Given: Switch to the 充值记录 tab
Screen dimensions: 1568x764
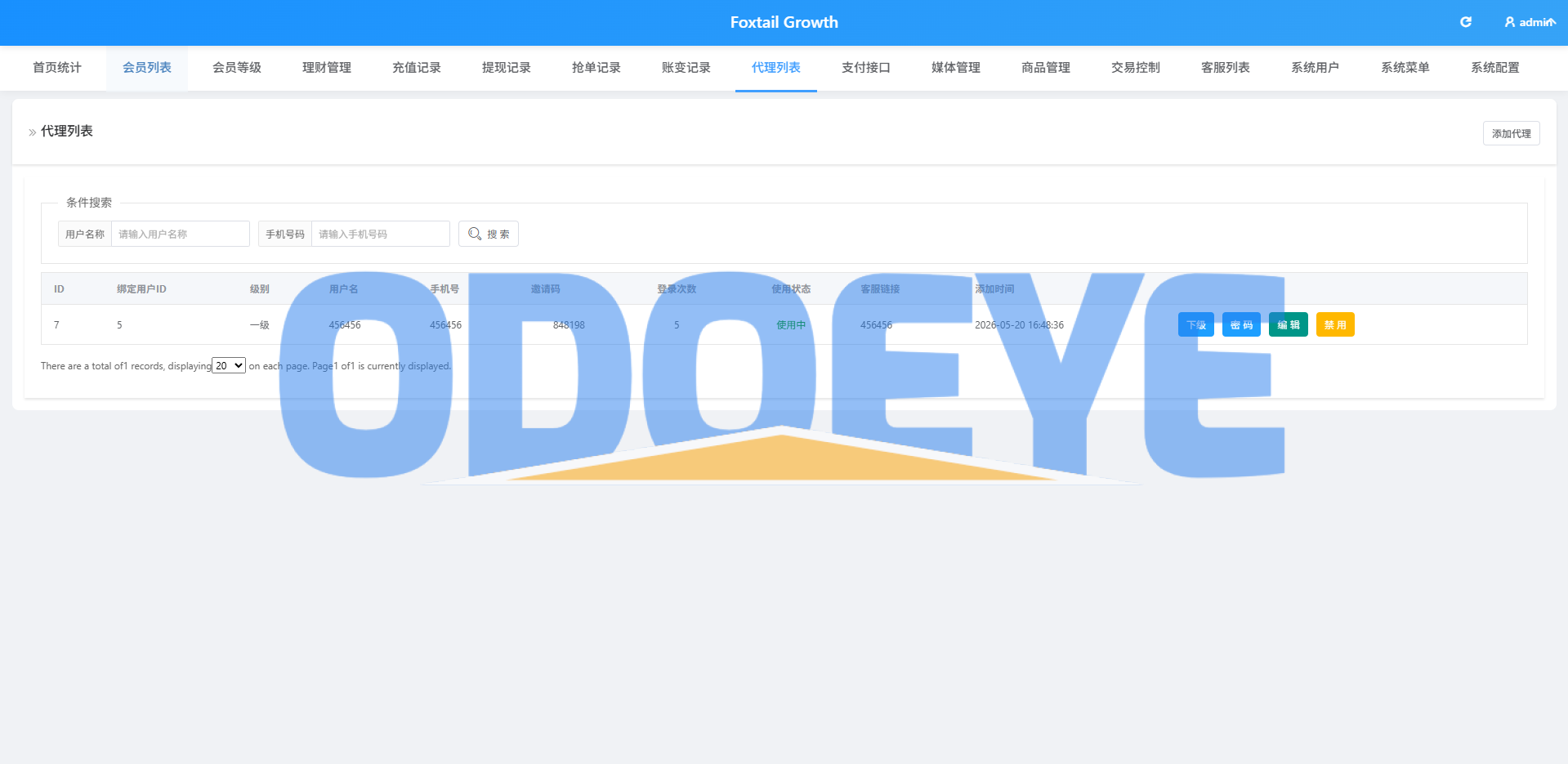Looking at the screenshot, I should 417,68.
